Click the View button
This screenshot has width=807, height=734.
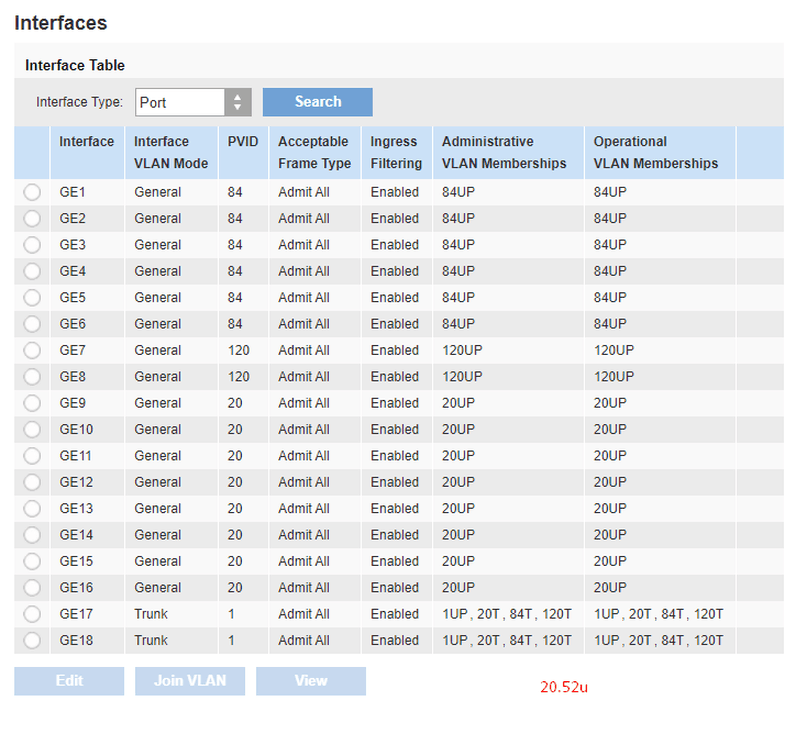click(x=311, y=681)
